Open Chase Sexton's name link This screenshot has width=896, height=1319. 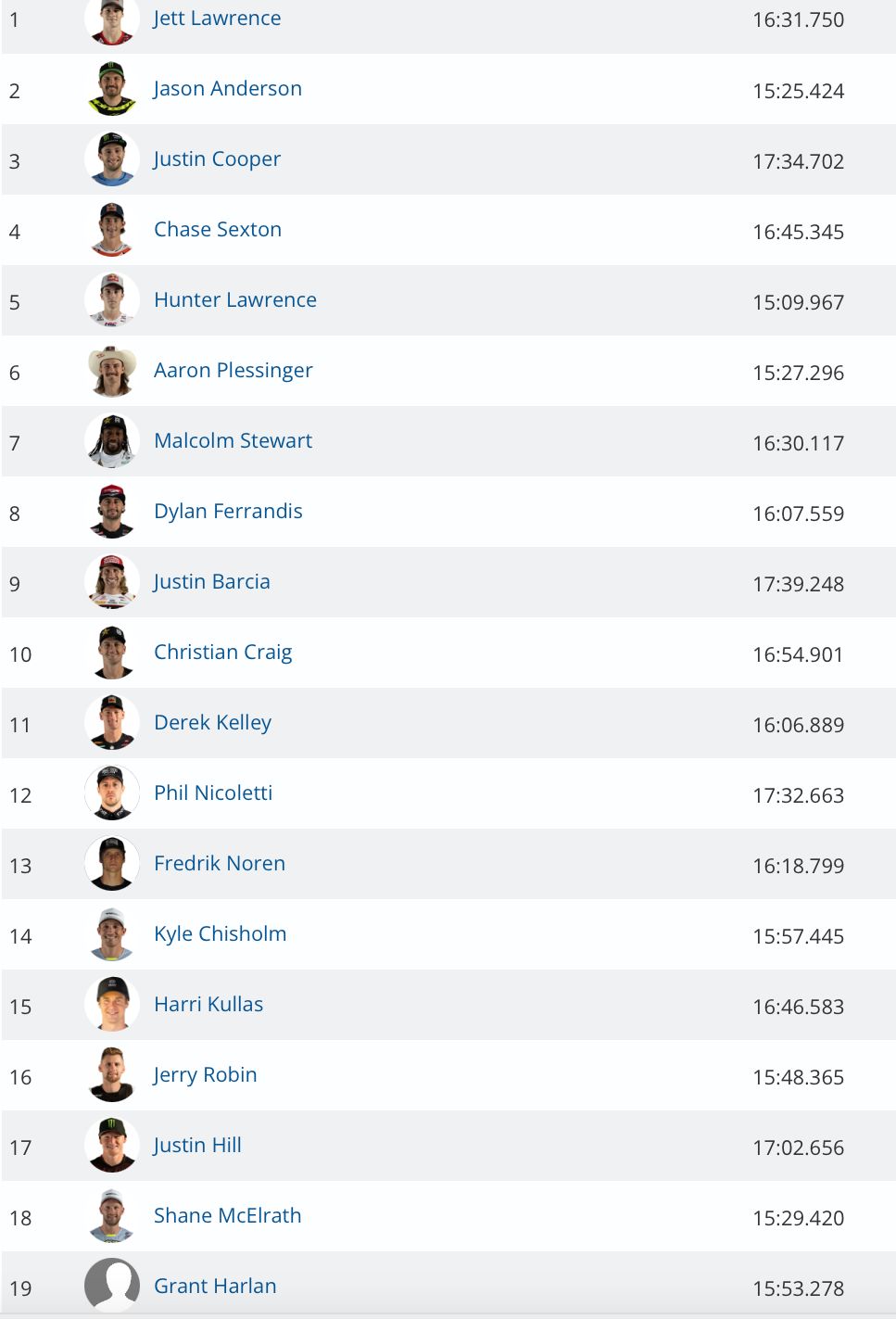[218, 230]
